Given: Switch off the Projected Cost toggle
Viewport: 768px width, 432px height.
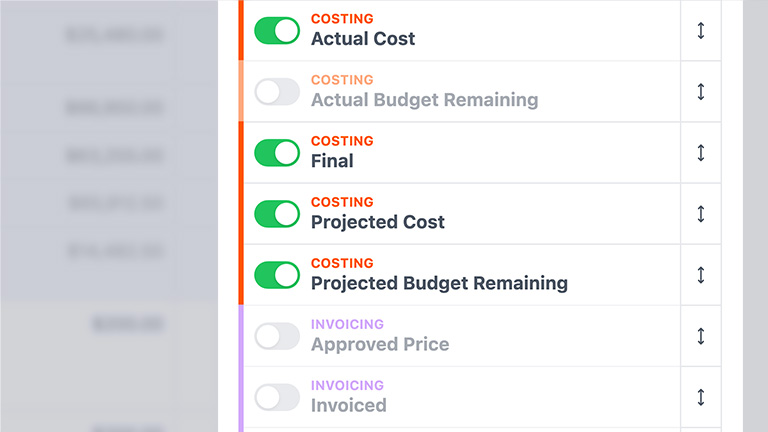Looking at the screenshot, I should (277, 214).
